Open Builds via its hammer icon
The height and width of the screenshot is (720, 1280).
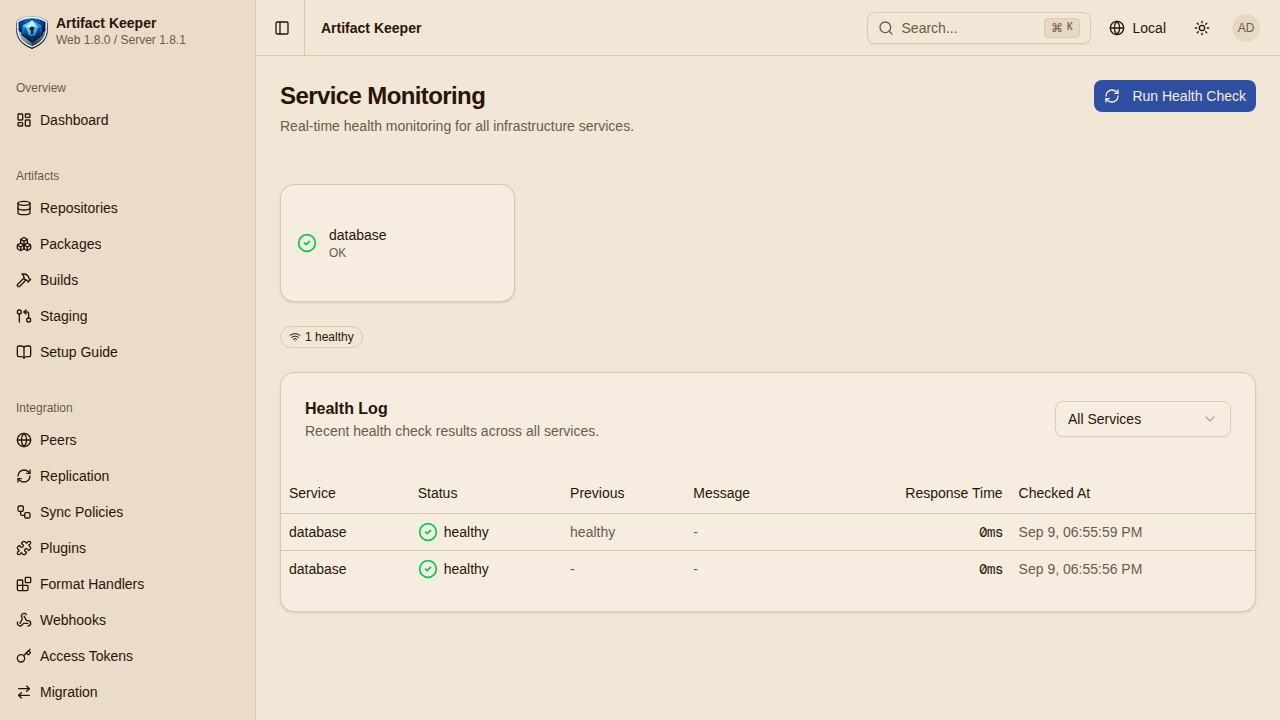pyautogui.click(x=24, y=280)
